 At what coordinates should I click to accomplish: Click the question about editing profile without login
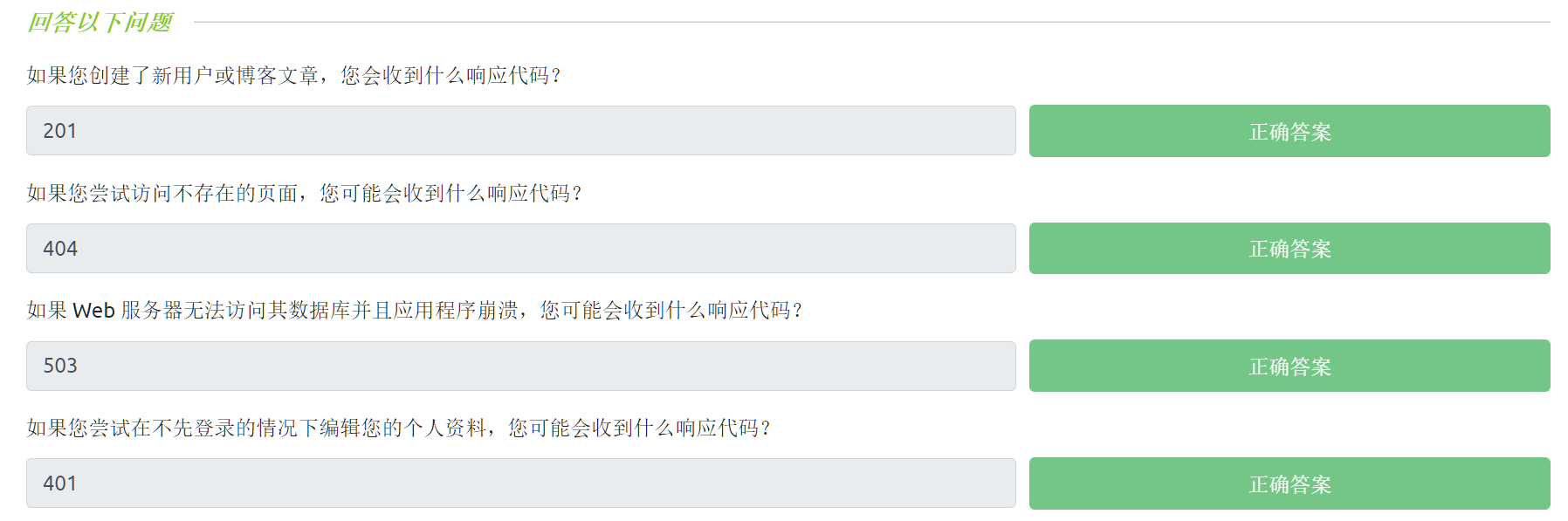pos(398,428)
